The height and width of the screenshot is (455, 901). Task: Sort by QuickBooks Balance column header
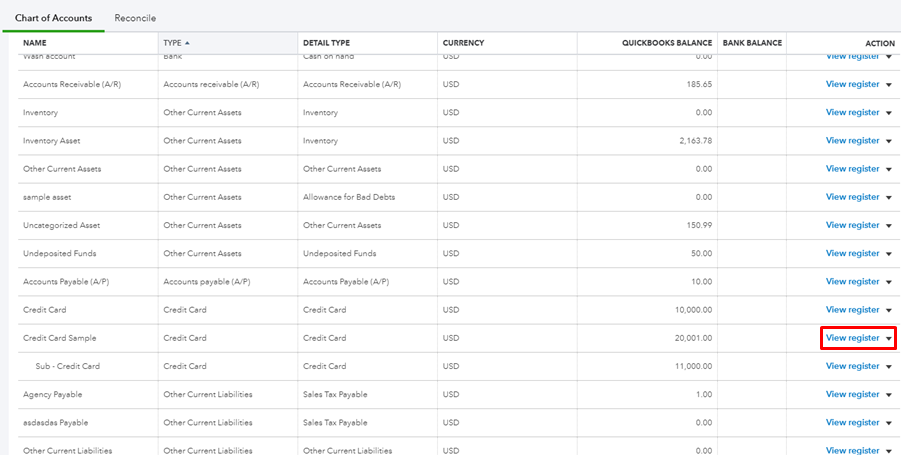(667, 43)
